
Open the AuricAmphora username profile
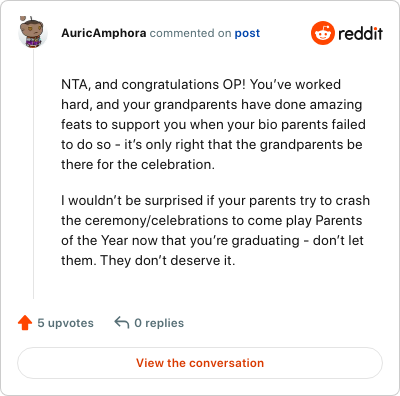pyautogui.click(x=104, y=33)
